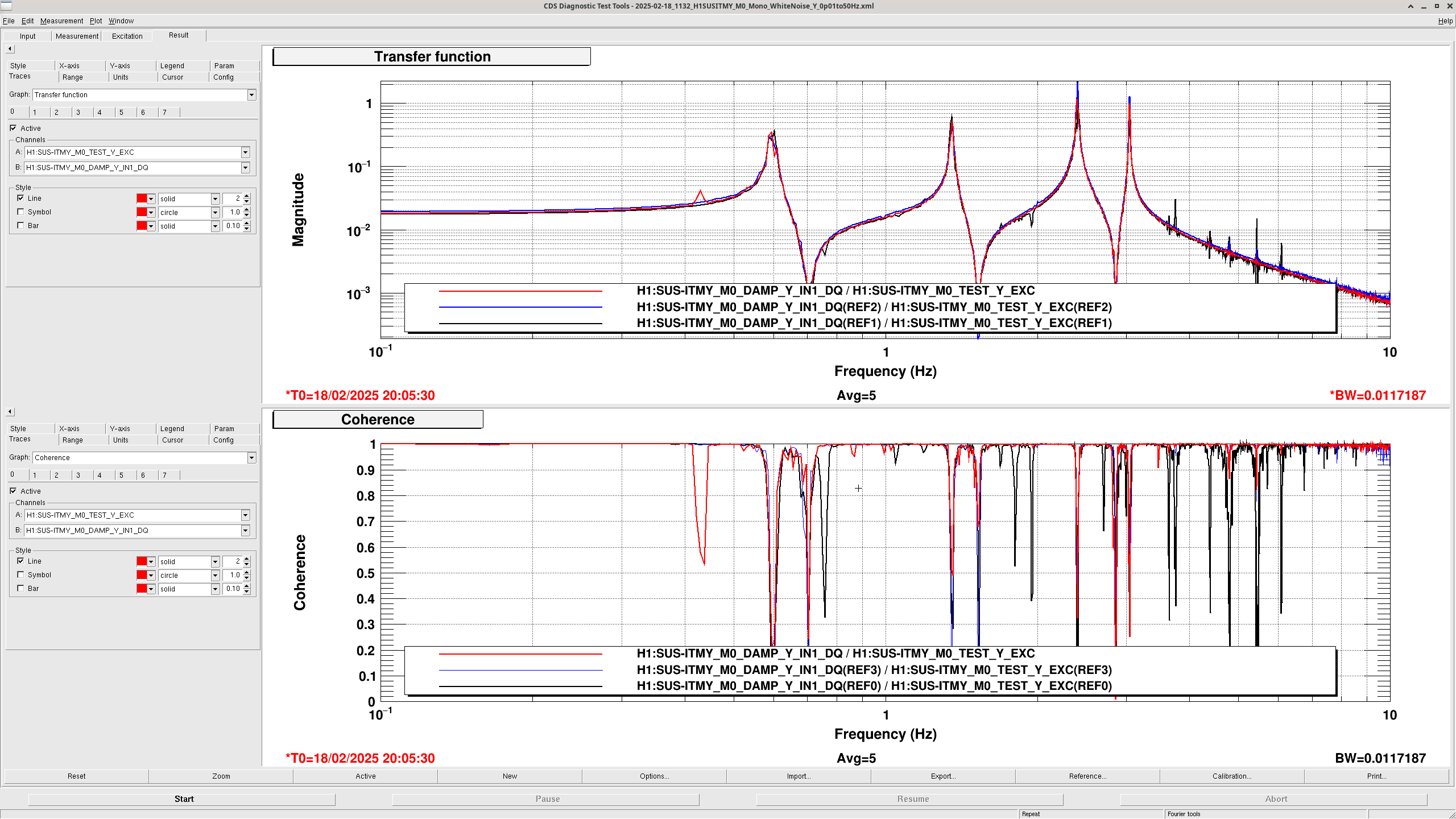Viewport: 1456px width, 819px height.
Task: Click the Fourier tools status field
Action: [1265, 814]
